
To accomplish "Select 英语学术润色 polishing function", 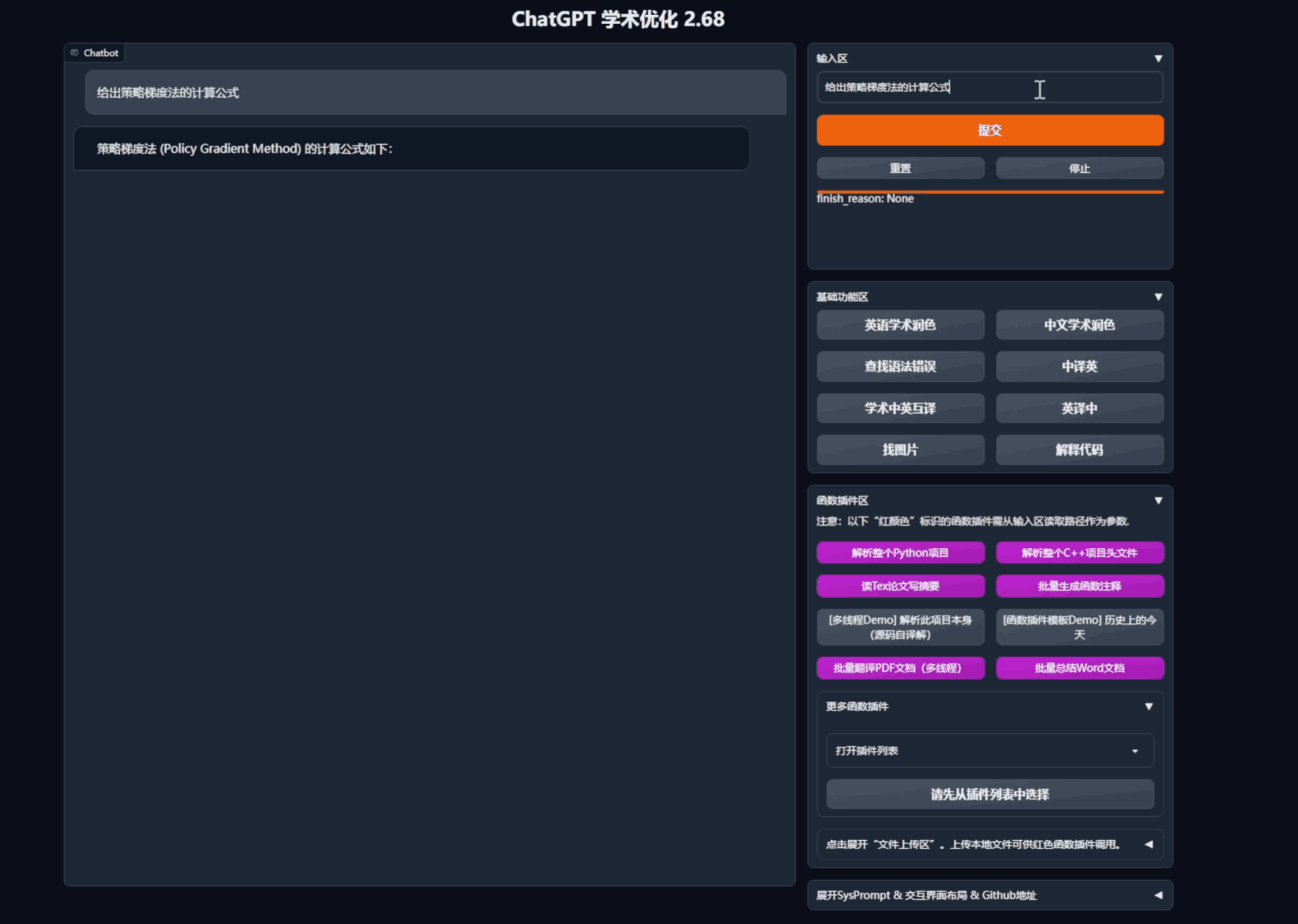I will click(x=900, y=324).
